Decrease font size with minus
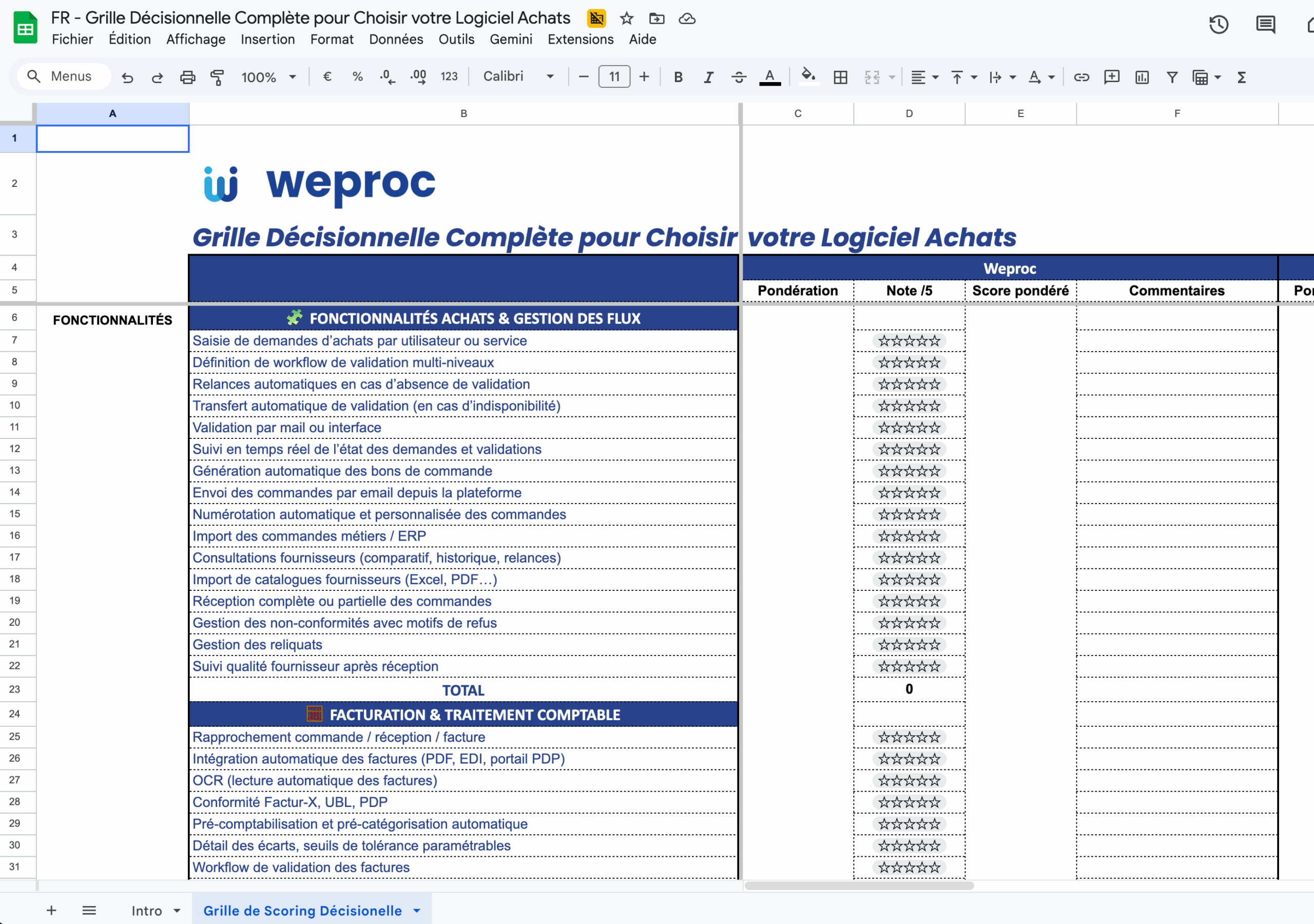The height and width of the screenshot is (924, 1314). pyautogui.click(x=584, y=76)
